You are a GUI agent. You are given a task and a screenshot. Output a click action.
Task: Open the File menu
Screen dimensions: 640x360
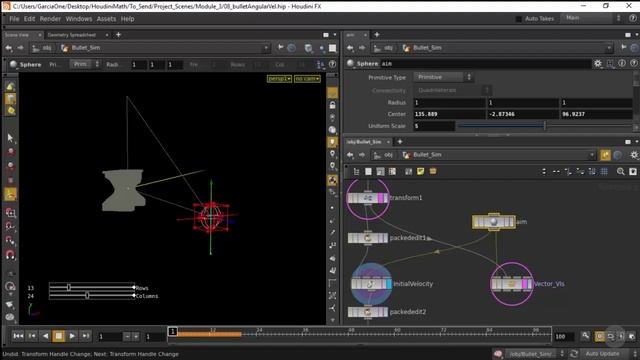coord(14,19)
